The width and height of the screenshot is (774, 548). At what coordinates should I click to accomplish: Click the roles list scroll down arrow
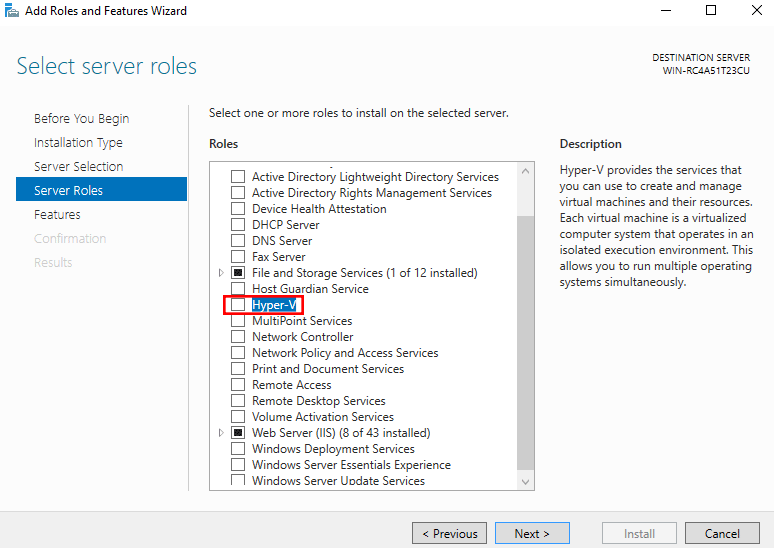(x=525, y=481)
